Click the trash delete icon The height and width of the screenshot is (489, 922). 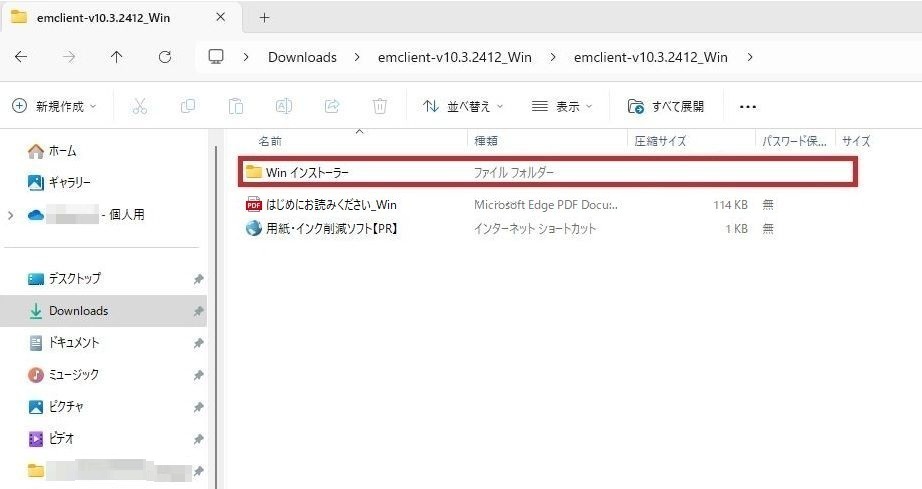380,106
